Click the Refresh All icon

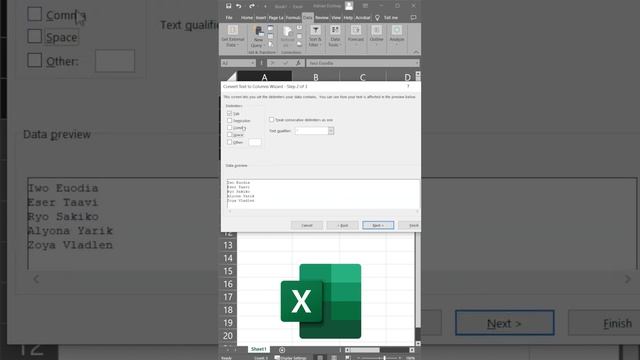[287, 31]
